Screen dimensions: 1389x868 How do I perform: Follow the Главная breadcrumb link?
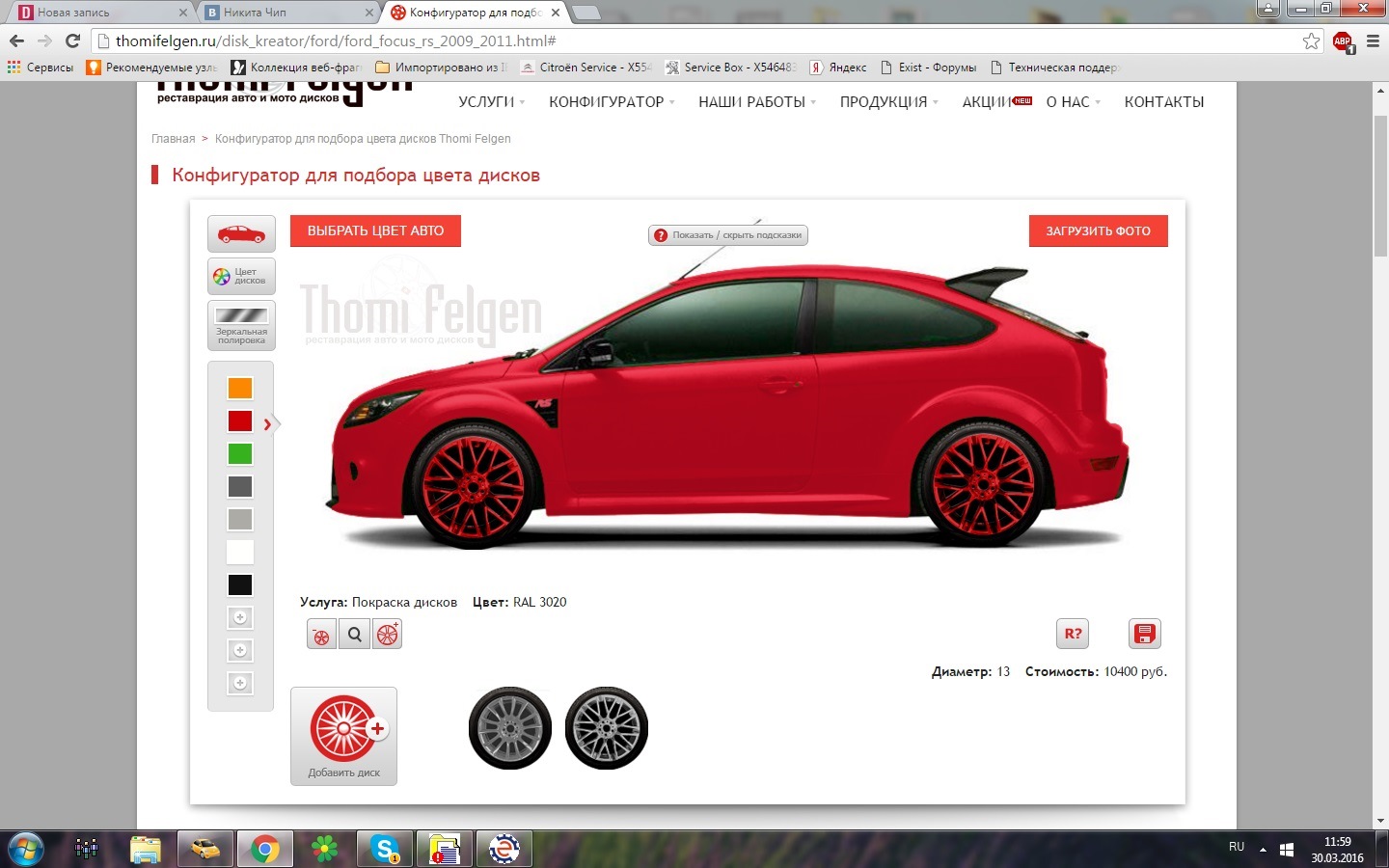tap(173, 139)
